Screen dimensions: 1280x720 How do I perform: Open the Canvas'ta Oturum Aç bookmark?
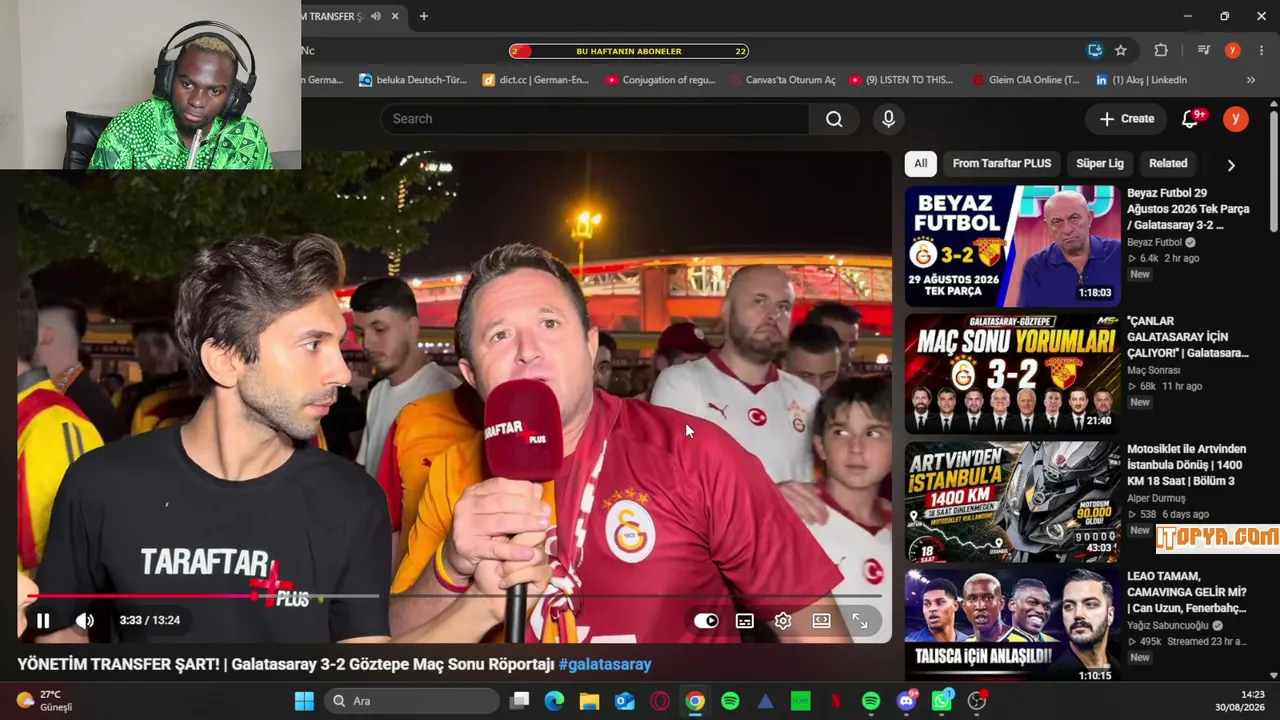tap(782, 80)
